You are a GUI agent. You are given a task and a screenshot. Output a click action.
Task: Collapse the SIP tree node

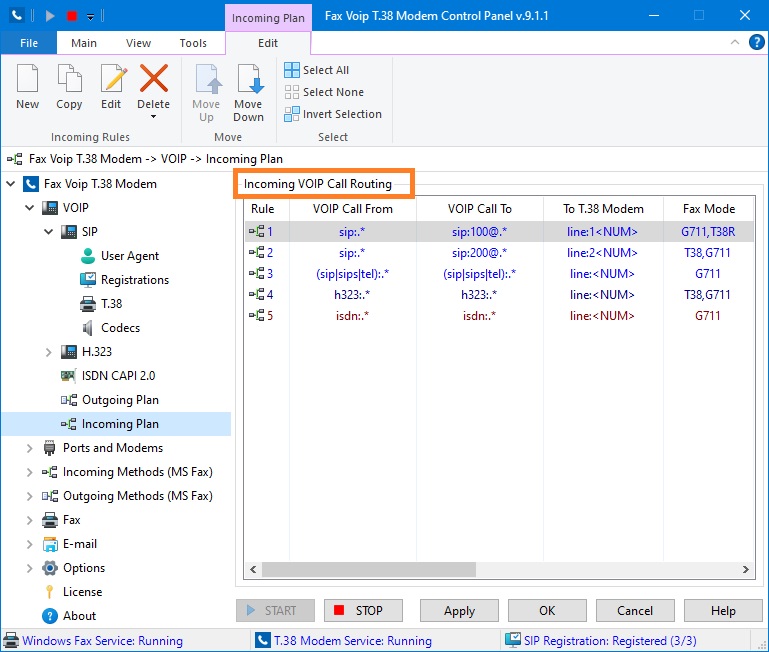(49, 232)
